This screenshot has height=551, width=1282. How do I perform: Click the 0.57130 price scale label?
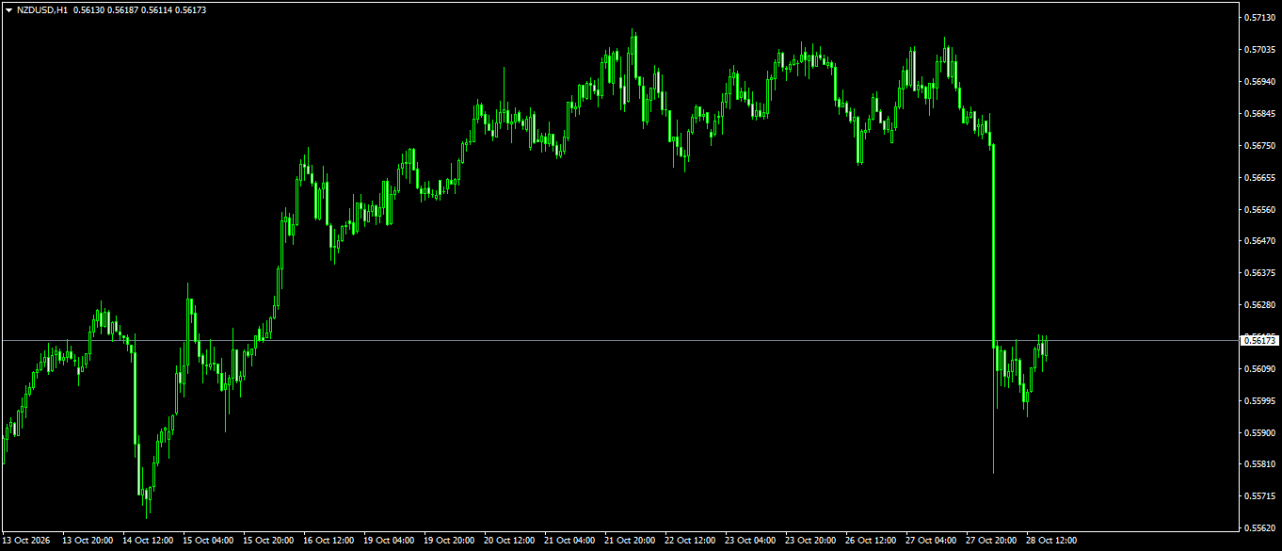point(1261,18)
